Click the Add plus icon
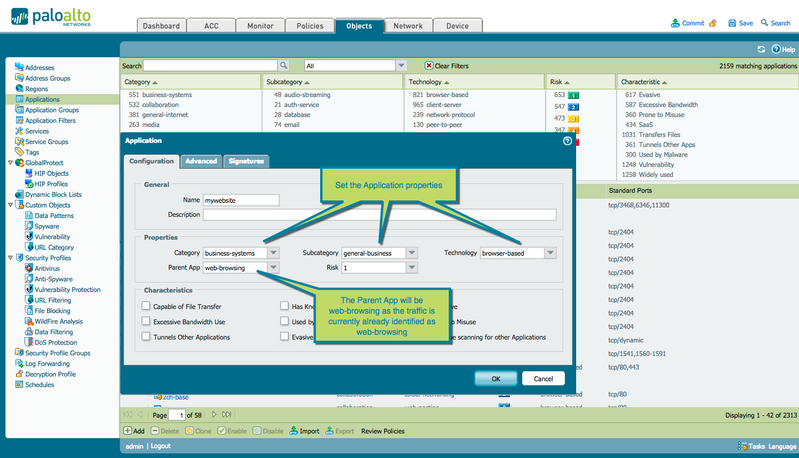Viewport: 799px width, 458px height. click(x=127, y=431)
